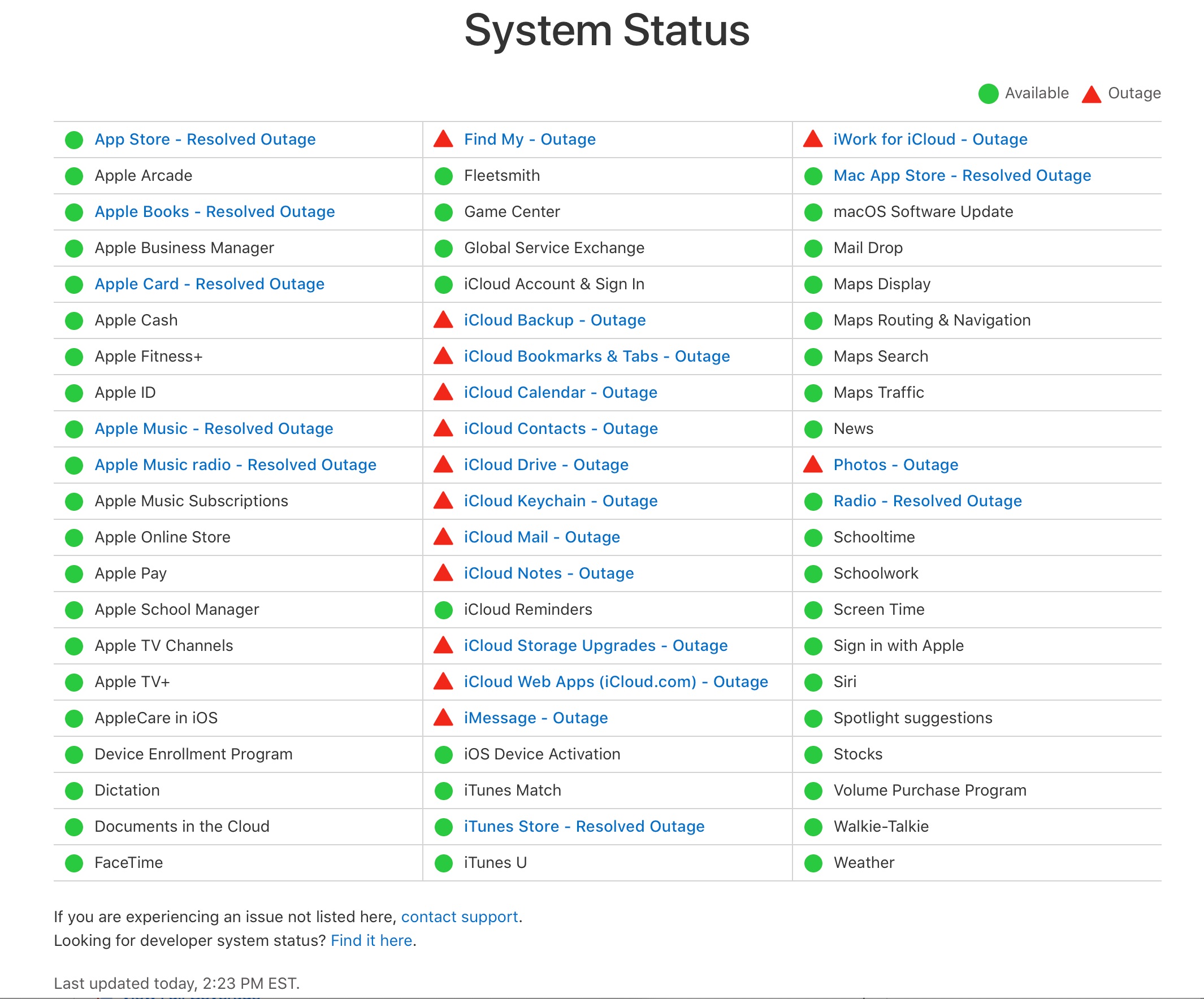
Task: Click the contact support link
Action: [x=459, y=917]
